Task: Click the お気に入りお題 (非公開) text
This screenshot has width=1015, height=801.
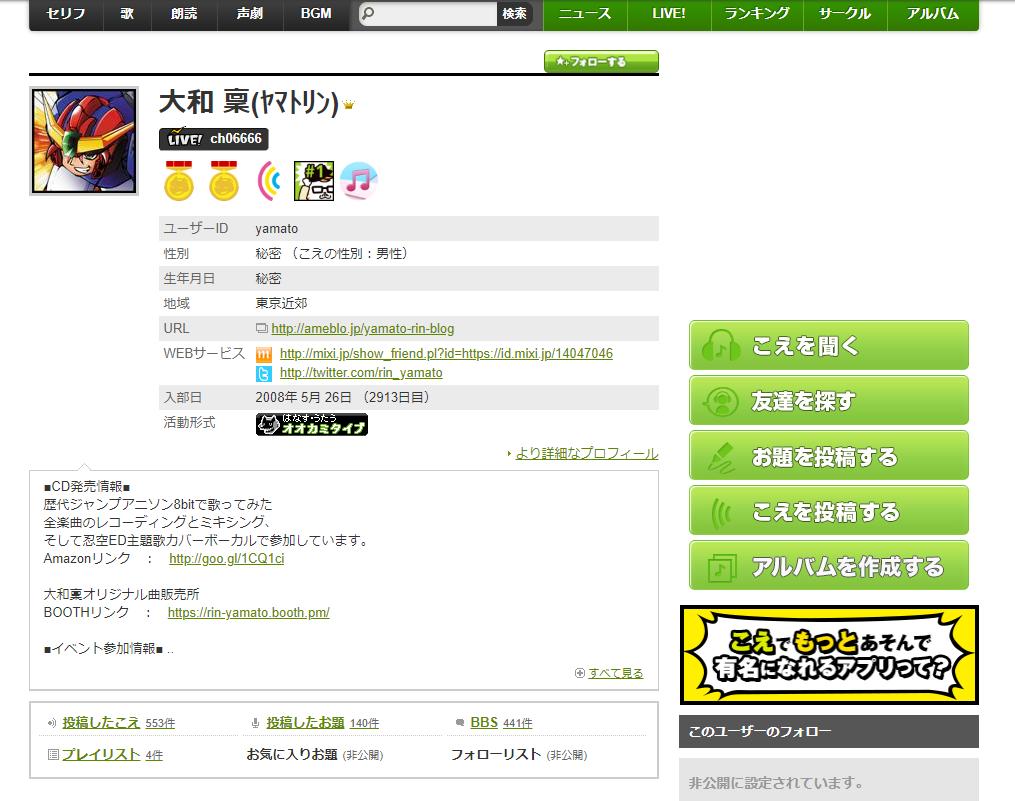Action: click(315, 755)
